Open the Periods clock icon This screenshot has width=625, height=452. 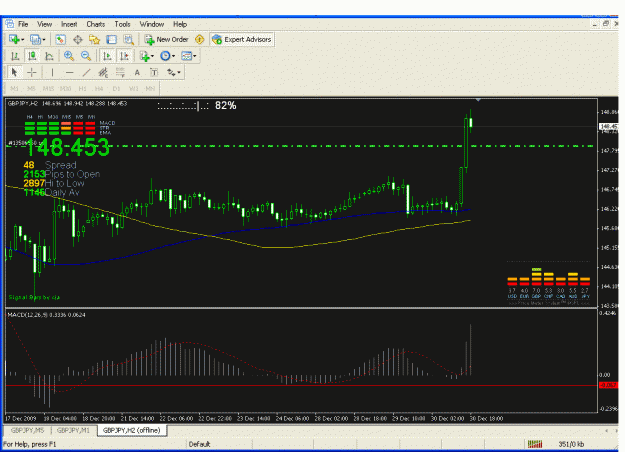[165, 56]
